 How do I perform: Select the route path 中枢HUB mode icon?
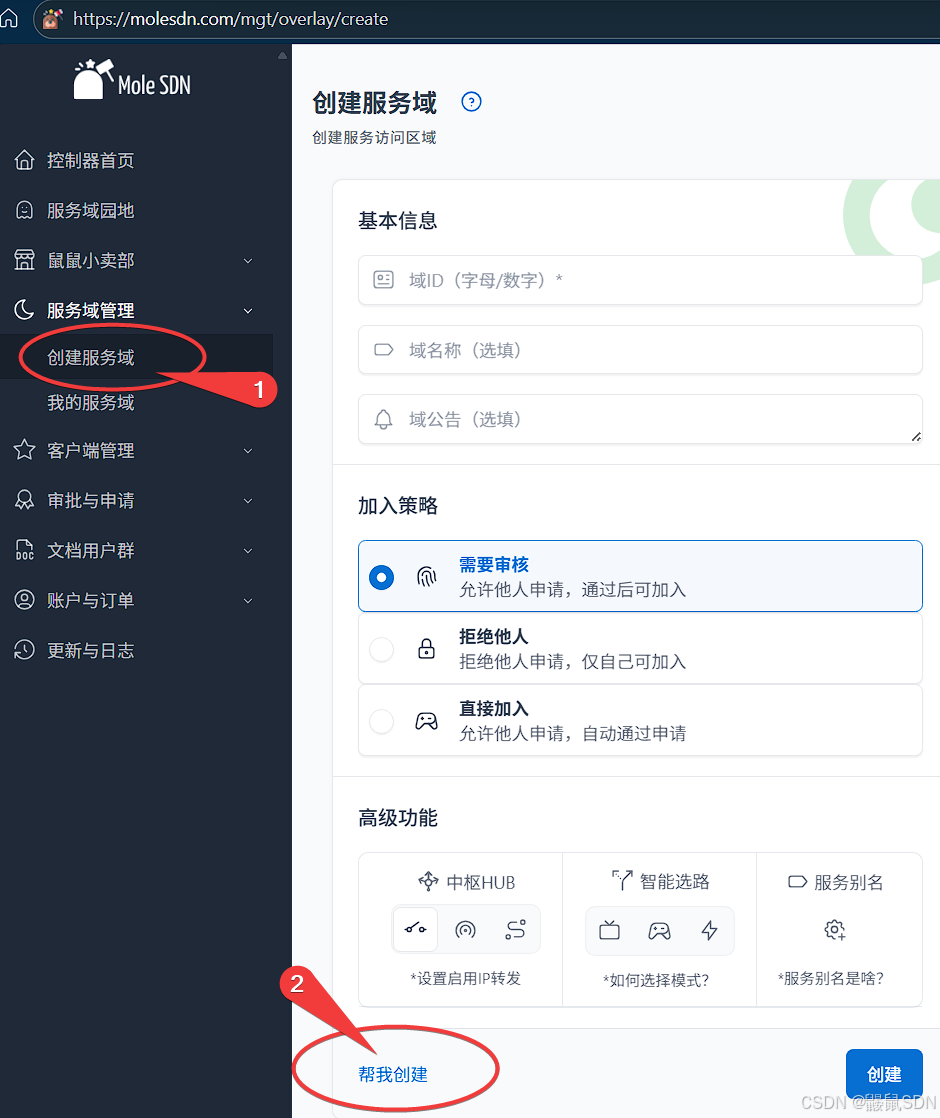tap(515, 929)
